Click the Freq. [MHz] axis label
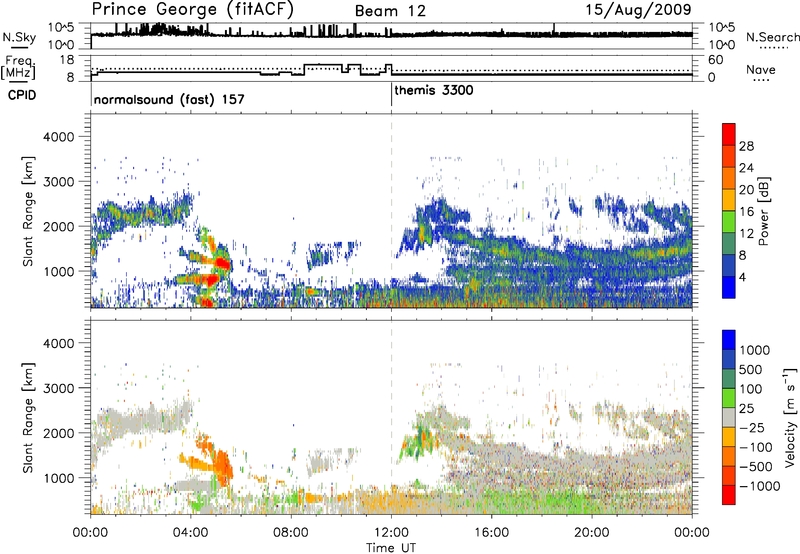The width and height of the screenshot is (800, 554). click(19, 68)
